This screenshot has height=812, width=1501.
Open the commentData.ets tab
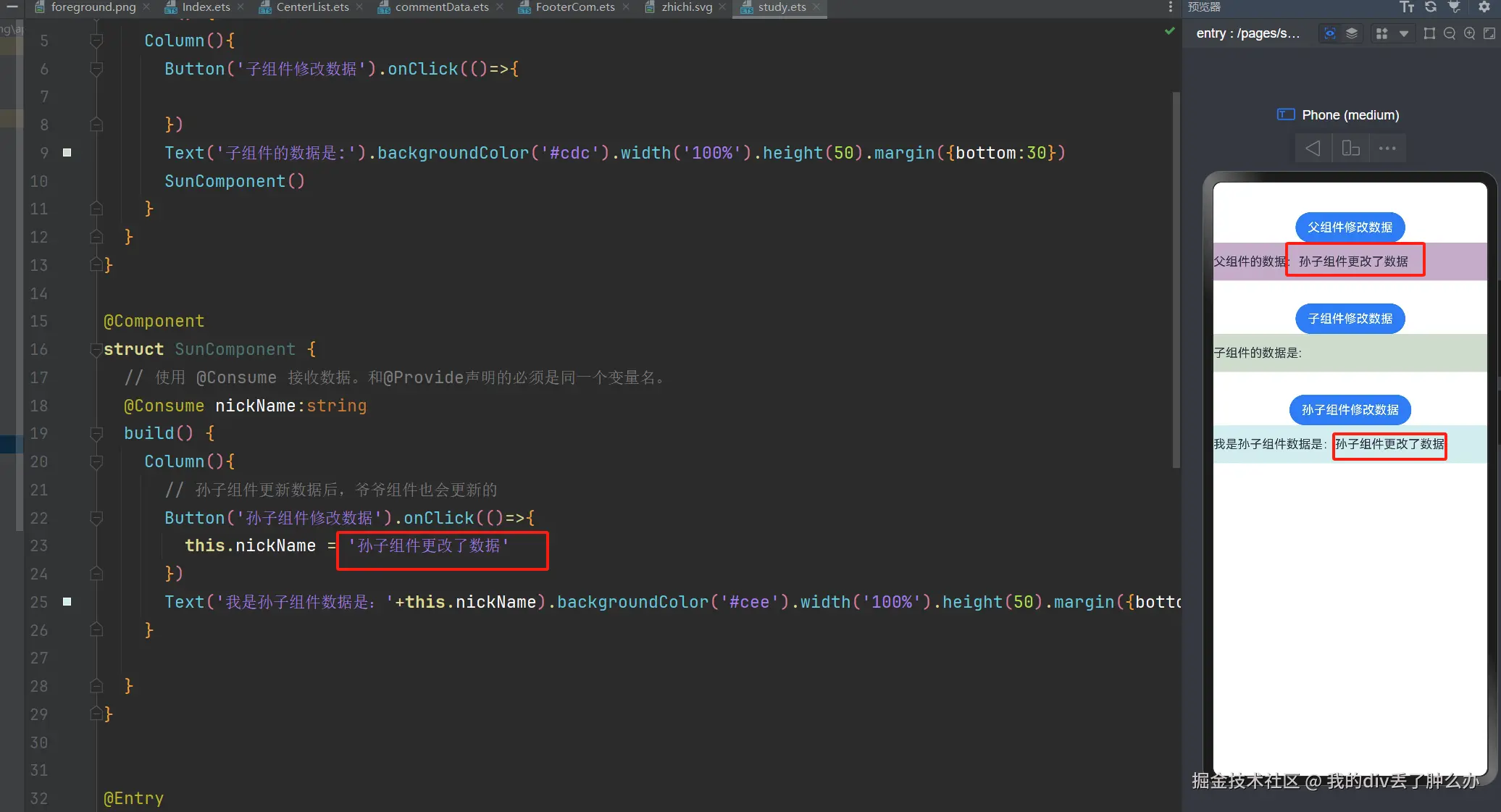tap(441, 7)
